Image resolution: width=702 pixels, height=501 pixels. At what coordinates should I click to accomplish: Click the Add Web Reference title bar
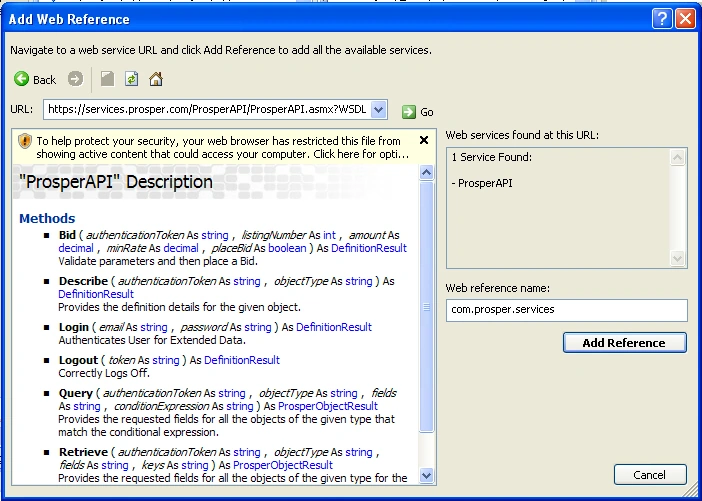tap(327, 19)
